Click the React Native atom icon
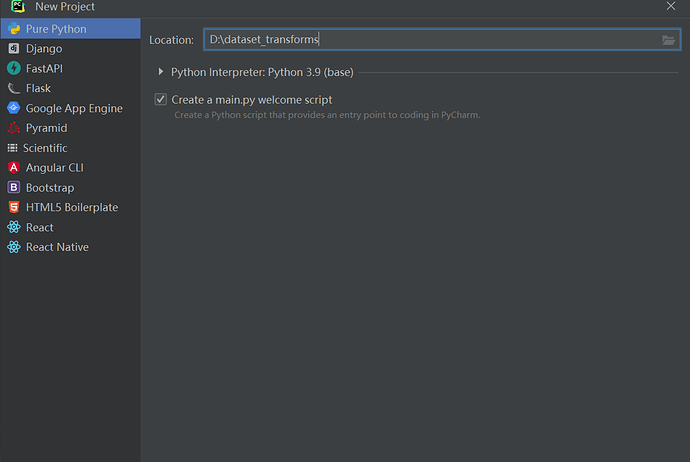The height and width of the screenshot is (462, 690). [14, 247]
